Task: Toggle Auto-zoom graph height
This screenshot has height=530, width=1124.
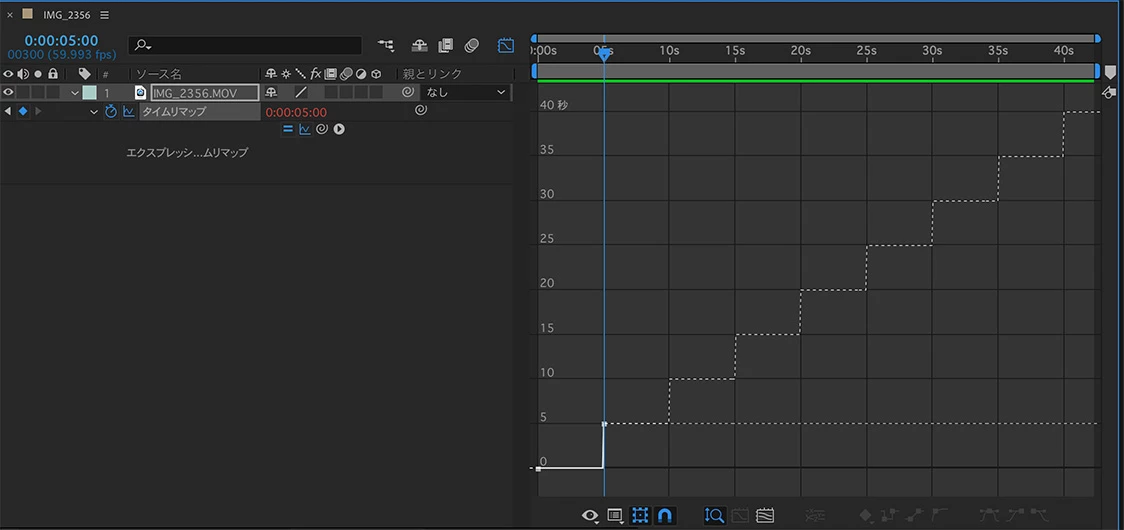Action: pyautogui.click(x=715, y=515)
